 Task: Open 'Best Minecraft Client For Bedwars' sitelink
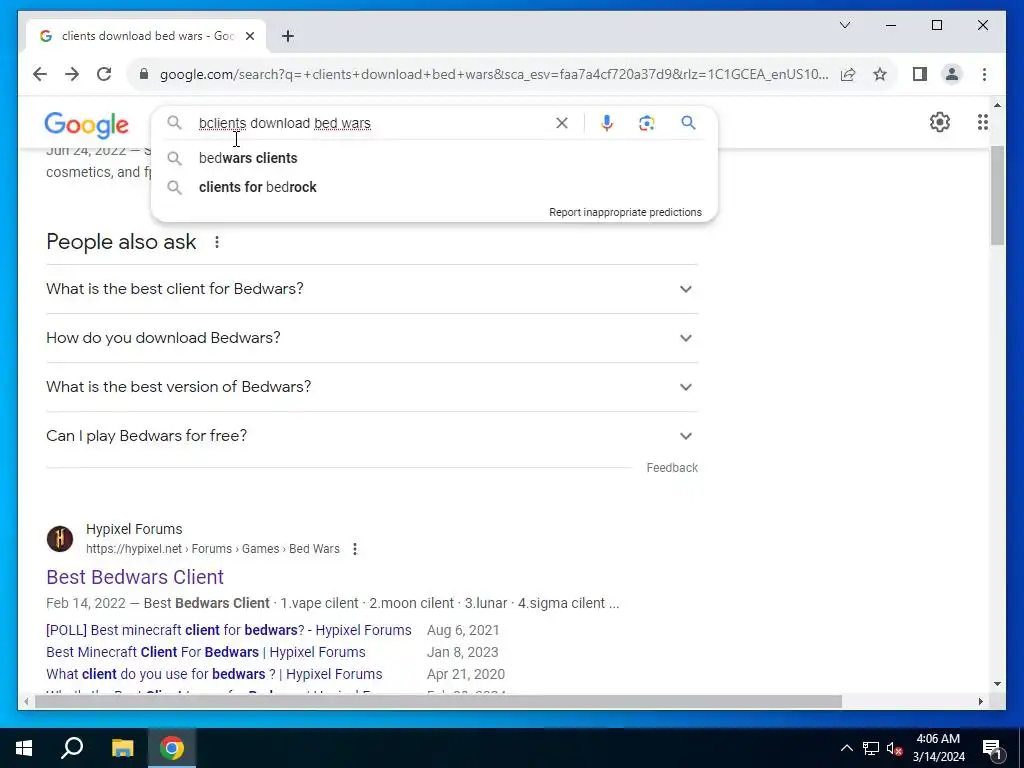click(x=206, y=652)
